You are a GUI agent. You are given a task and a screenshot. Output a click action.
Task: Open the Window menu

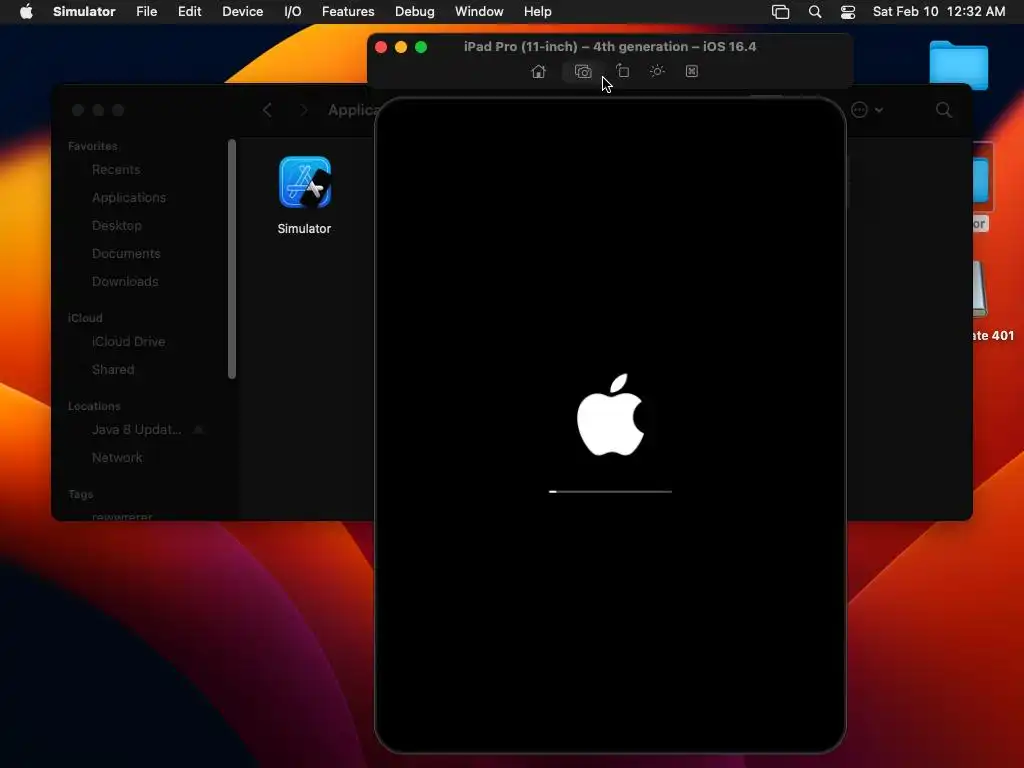tap(479, 12)
